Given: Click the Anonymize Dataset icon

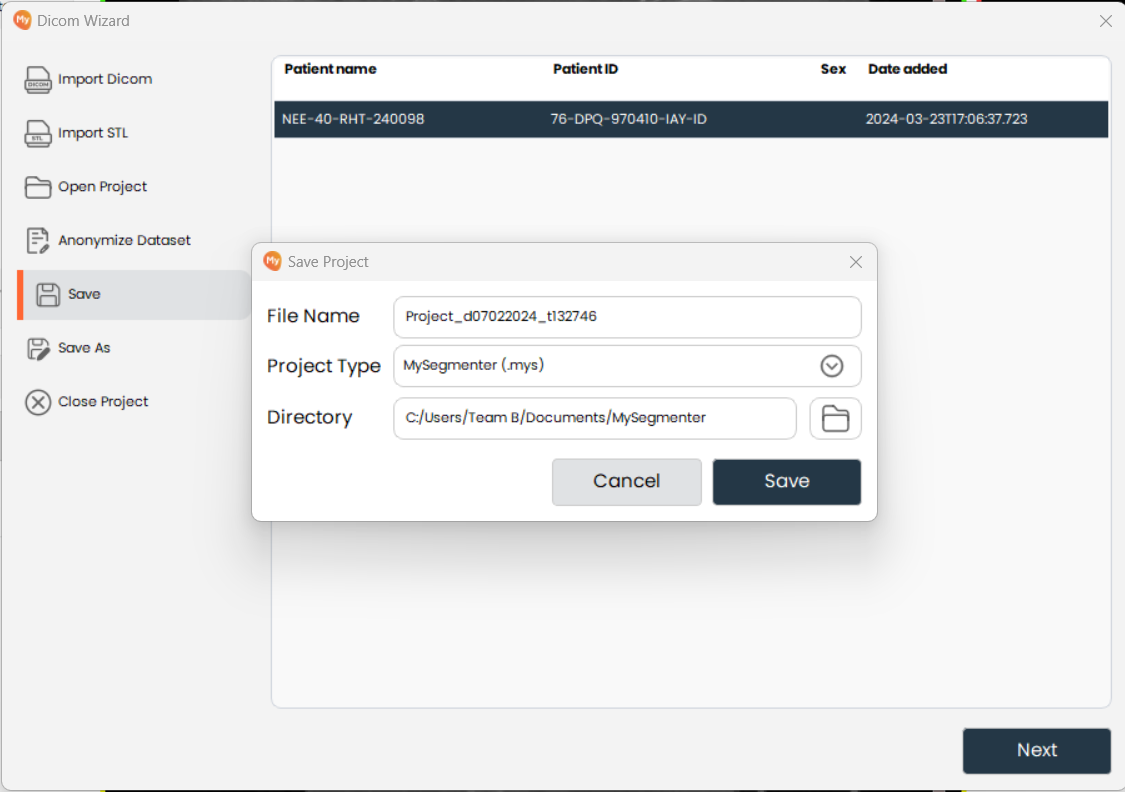Looking at the screenshot, I should tap(36, 240).
